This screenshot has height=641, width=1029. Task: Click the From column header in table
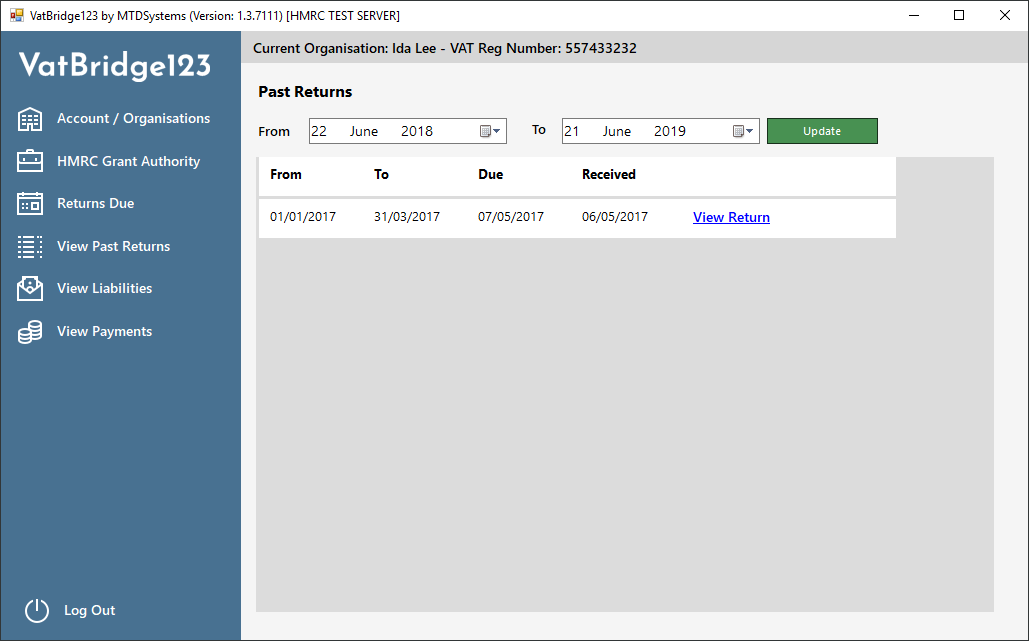point(286,175)
